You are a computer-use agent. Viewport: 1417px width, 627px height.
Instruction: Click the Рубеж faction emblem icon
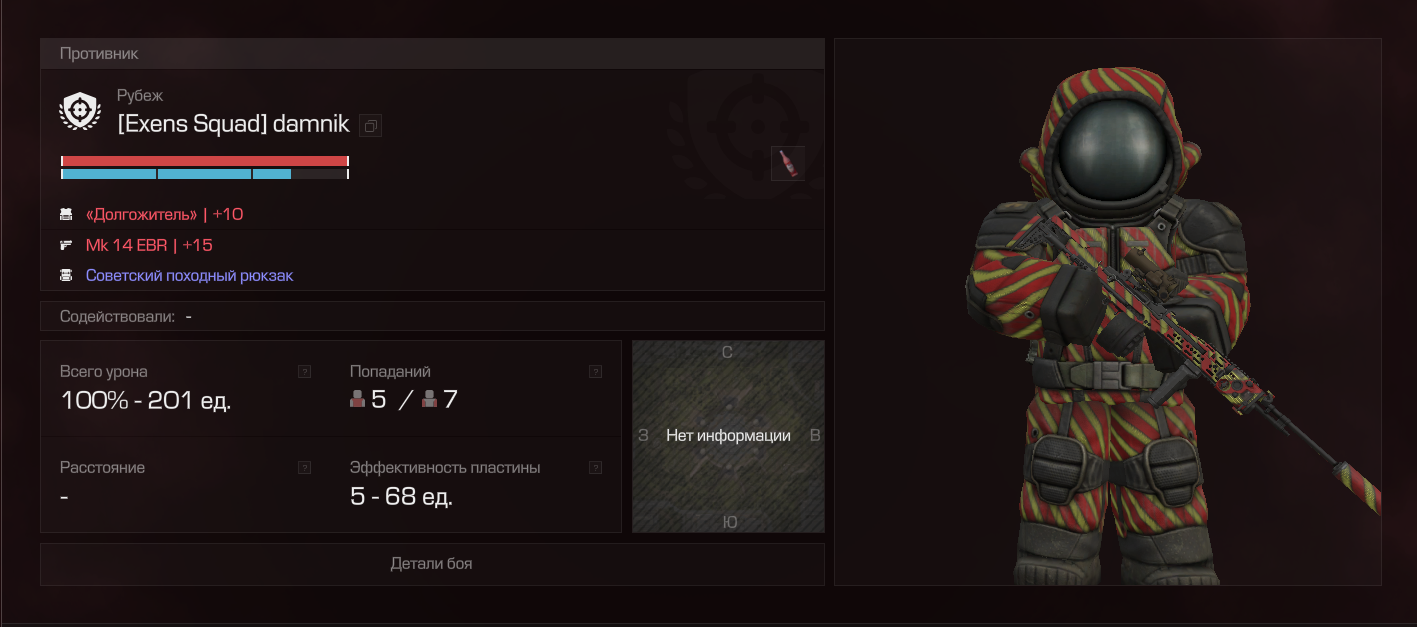(80, 111)
